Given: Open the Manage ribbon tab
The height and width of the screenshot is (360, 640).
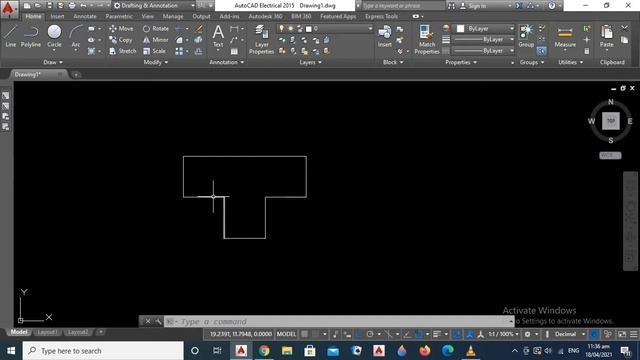Looking at the screenshot, I should [x=173, y=17].
